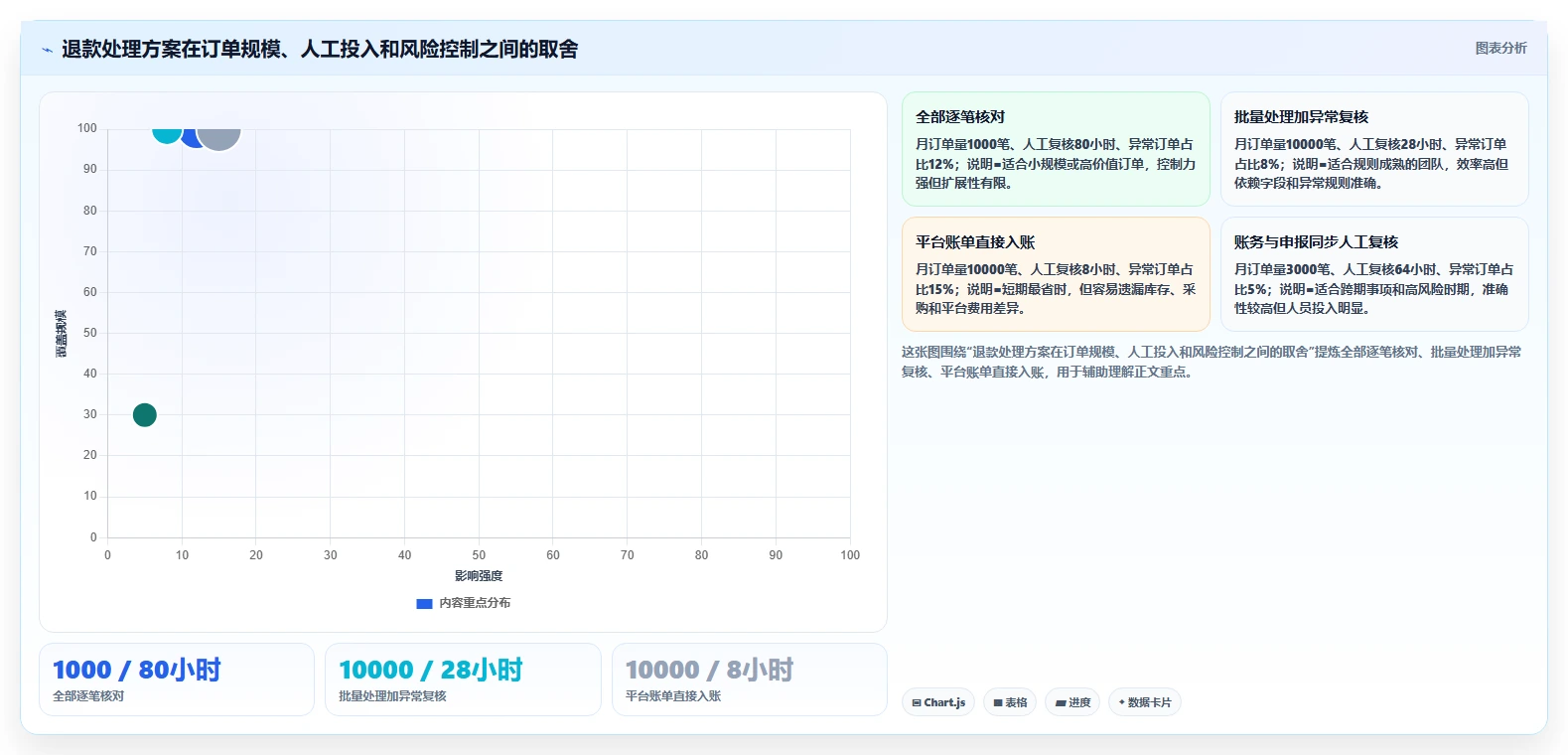The width and height of the screenshot is (1568, 755).
Task: Click the 全部逐笔核对 caption under 1000 / 80小时
Action: [88, 696]
